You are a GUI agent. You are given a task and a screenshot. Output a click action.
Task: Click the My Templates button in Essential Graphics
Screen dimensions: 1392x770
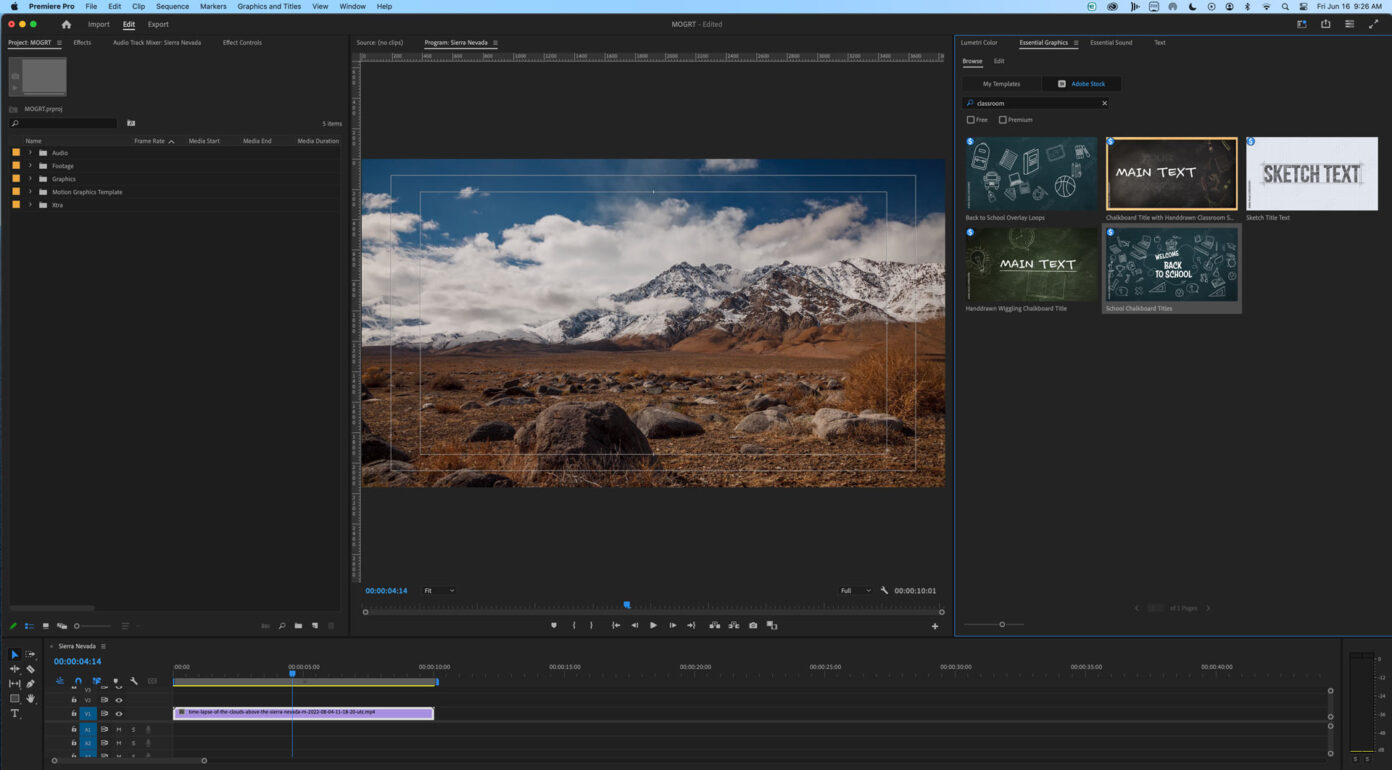1001,84
